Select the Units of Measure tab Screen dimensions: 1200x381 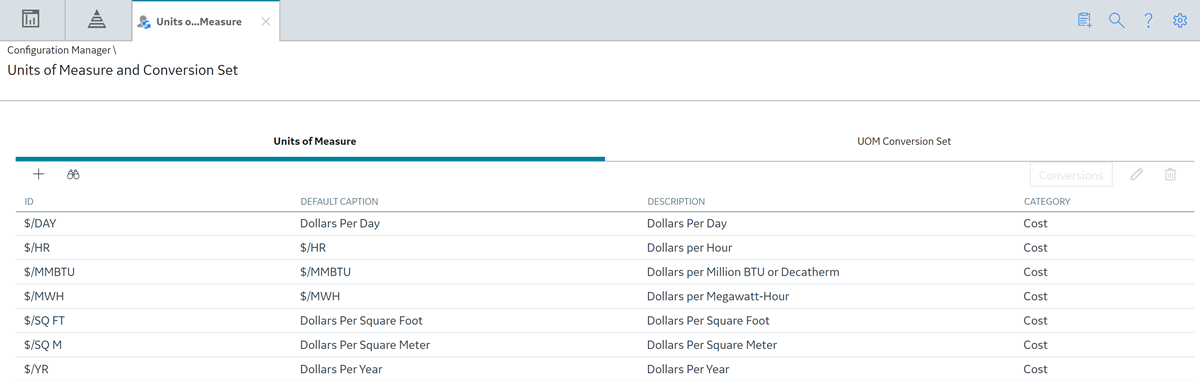[x=315, y=141]
